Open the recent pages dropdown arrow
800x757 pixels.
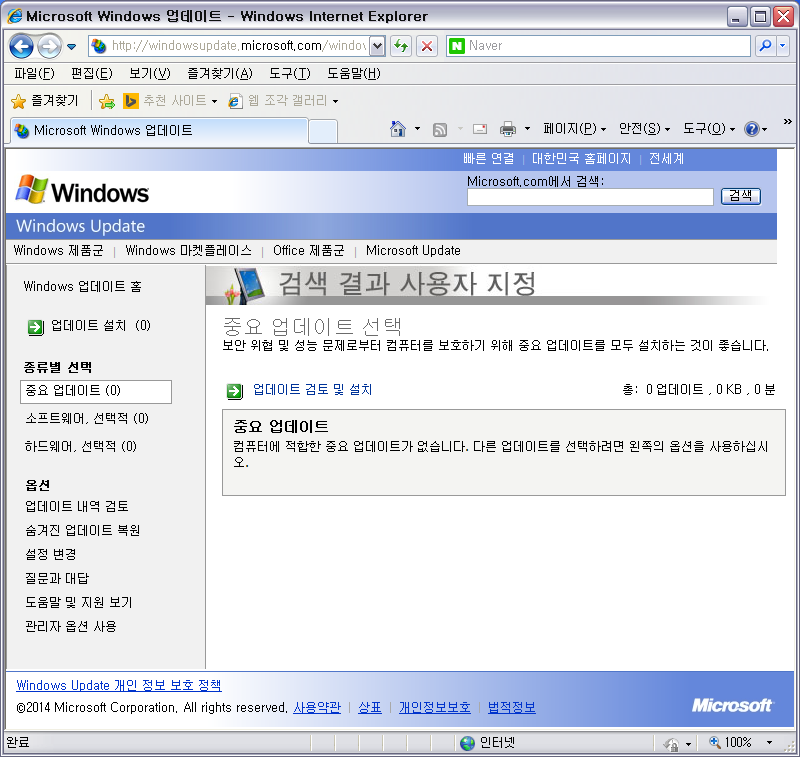[x=71, y=47]
